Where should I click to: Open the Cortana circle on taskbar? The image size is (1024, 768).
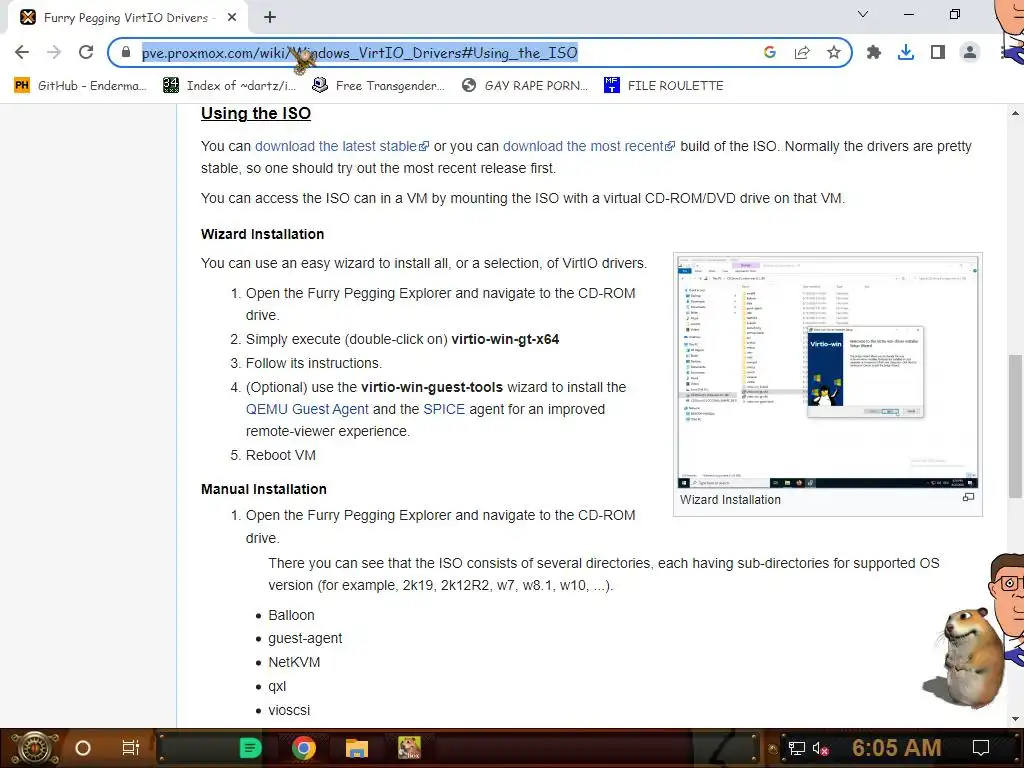82,748
